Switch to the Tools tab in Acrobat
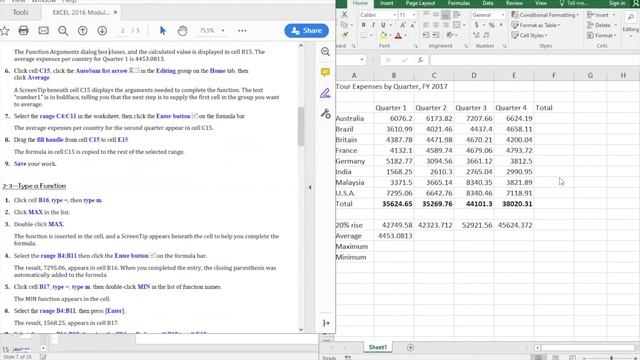Screen dimensions: 640x360 point(20,12)
